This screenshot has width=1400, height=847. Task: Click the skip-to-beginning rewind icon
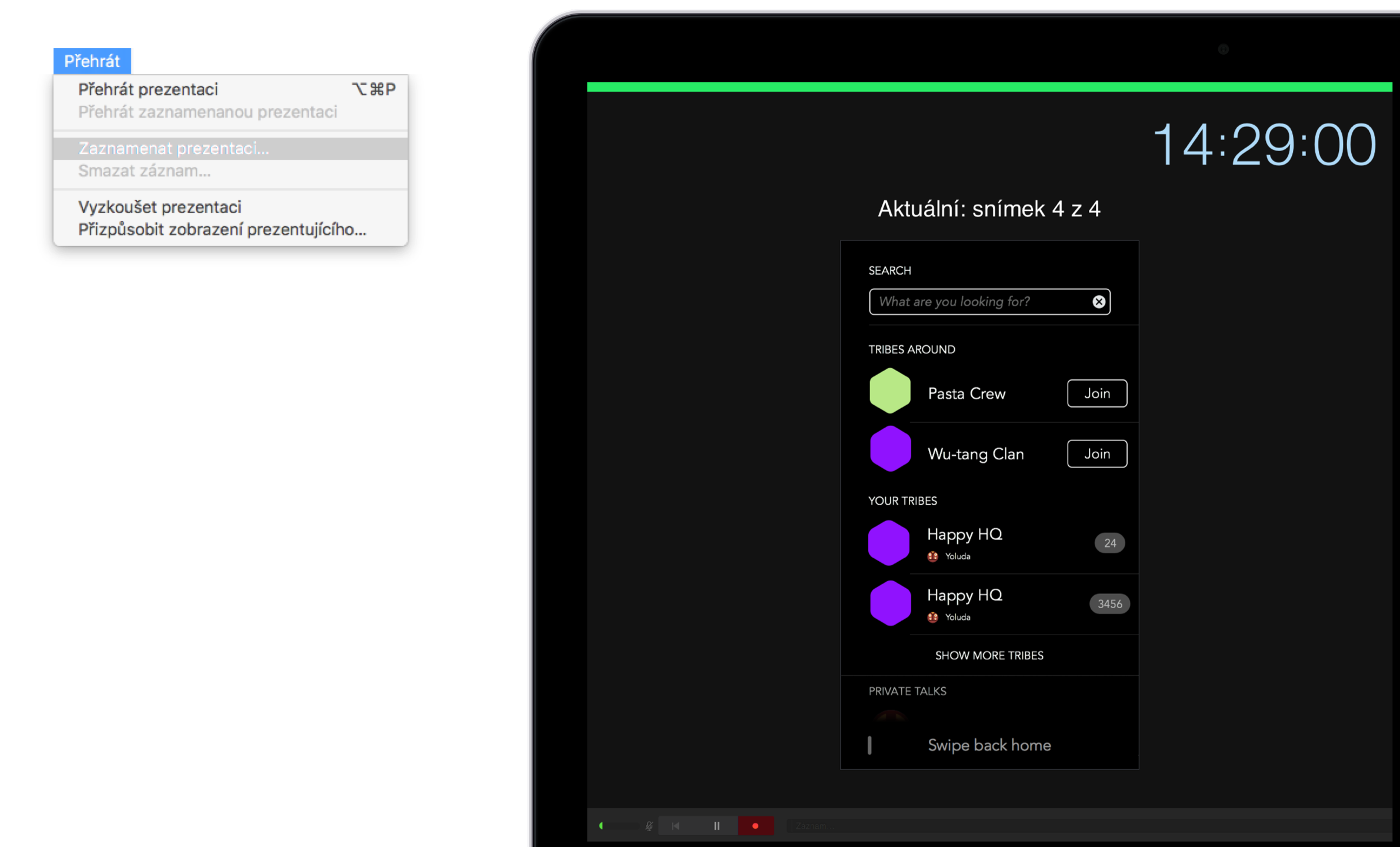(x=676, y=826)
